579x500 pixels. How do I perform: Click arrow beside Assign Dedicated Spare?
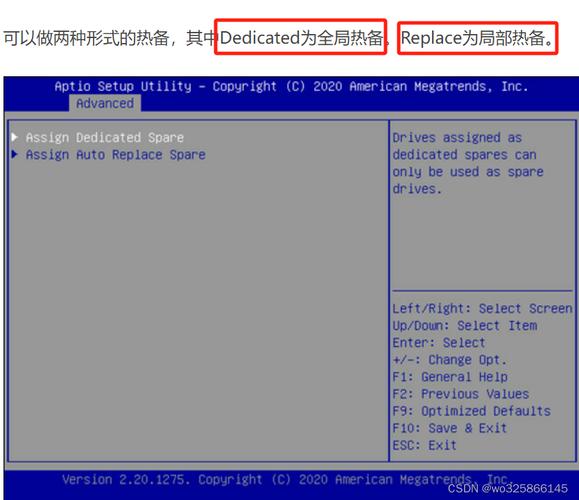15,137
